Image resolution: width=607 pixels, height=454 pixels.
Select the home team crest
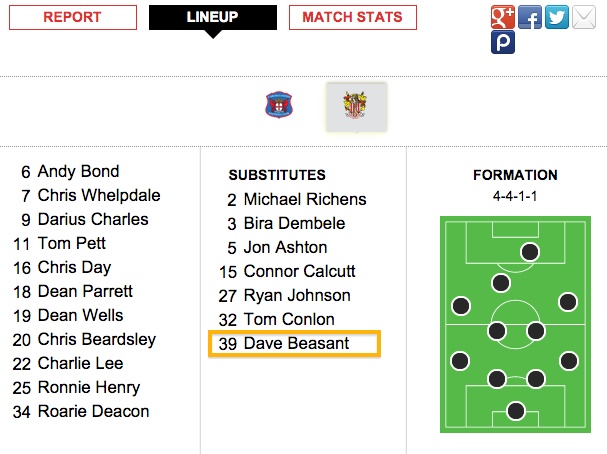click(278, 105)
